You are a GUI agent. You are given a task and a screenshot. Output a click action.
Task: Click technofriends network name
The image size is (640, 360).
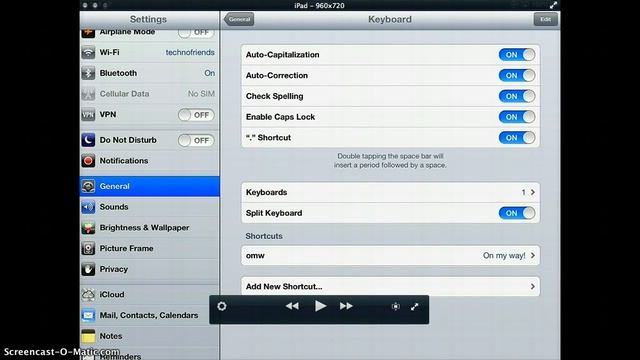(x=190, y=52)
